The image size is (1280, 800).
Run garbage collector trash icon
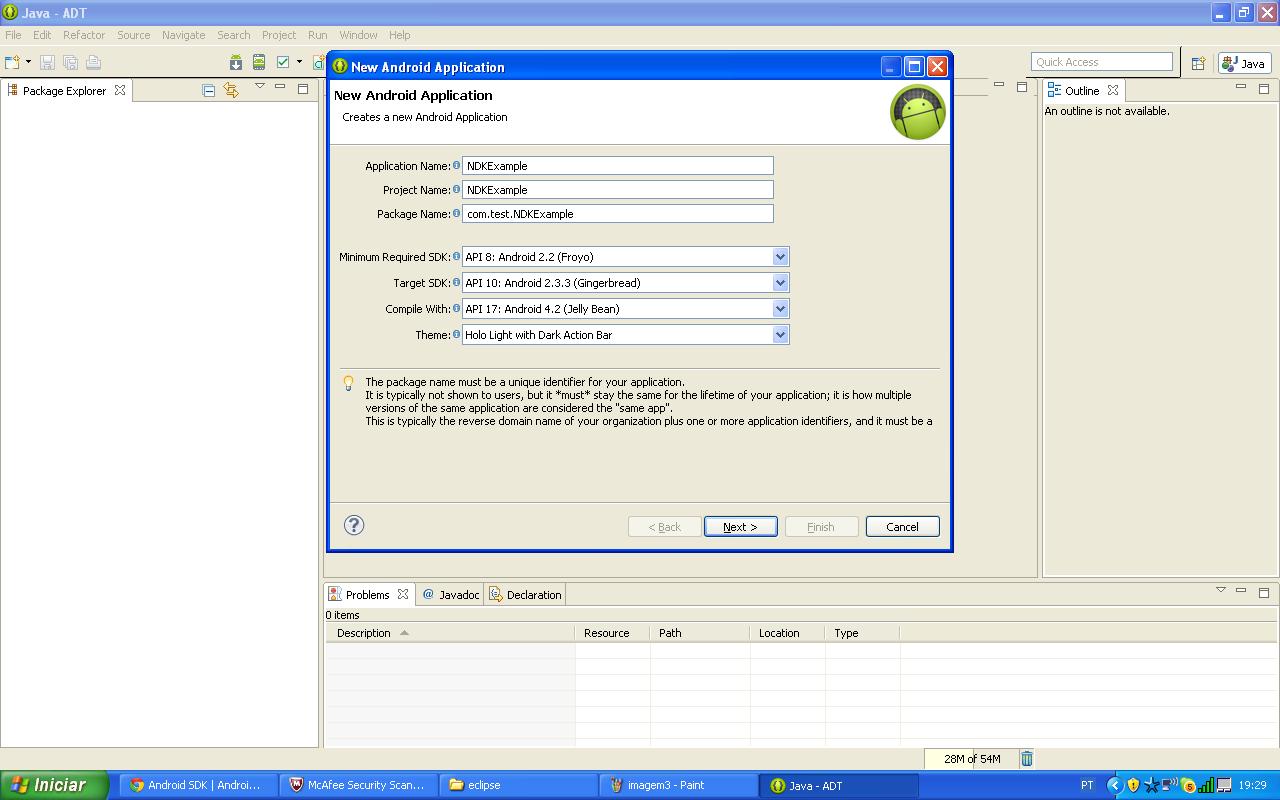(1027, 759)
